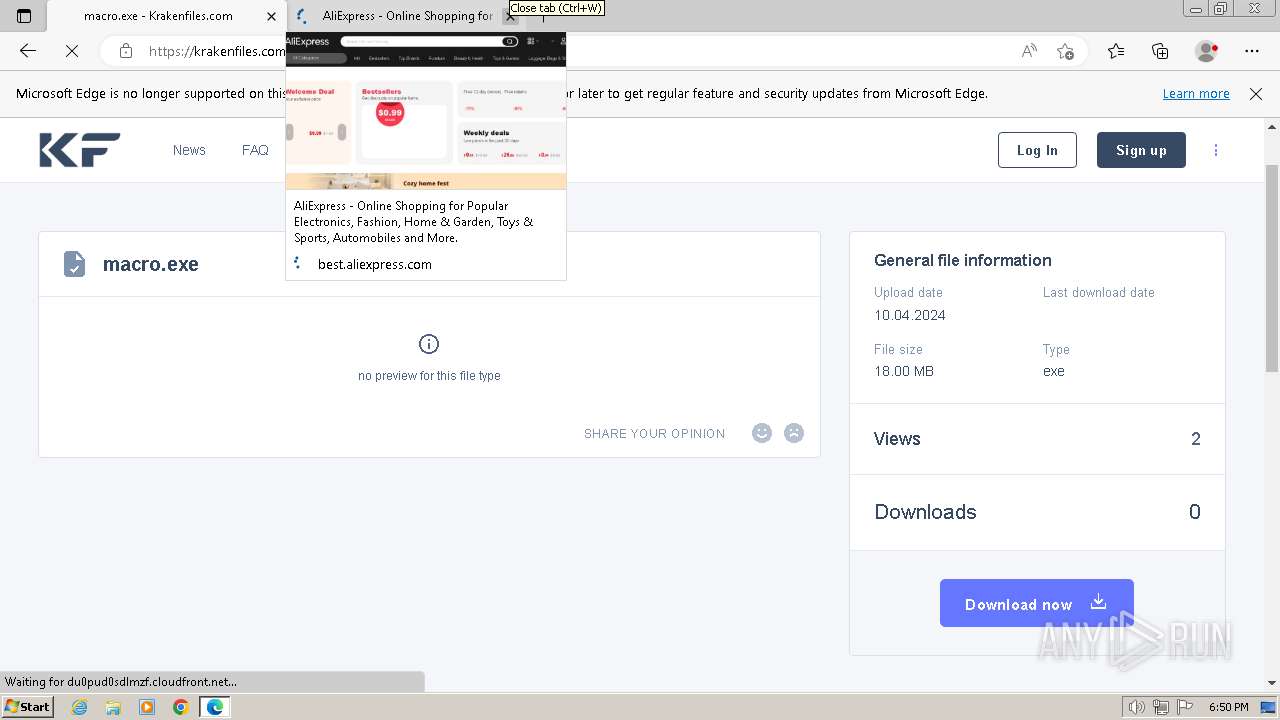This screenshot has width=1280, height=720.
Task: Rate file with happy smiley face
Action: click(762, 433)
